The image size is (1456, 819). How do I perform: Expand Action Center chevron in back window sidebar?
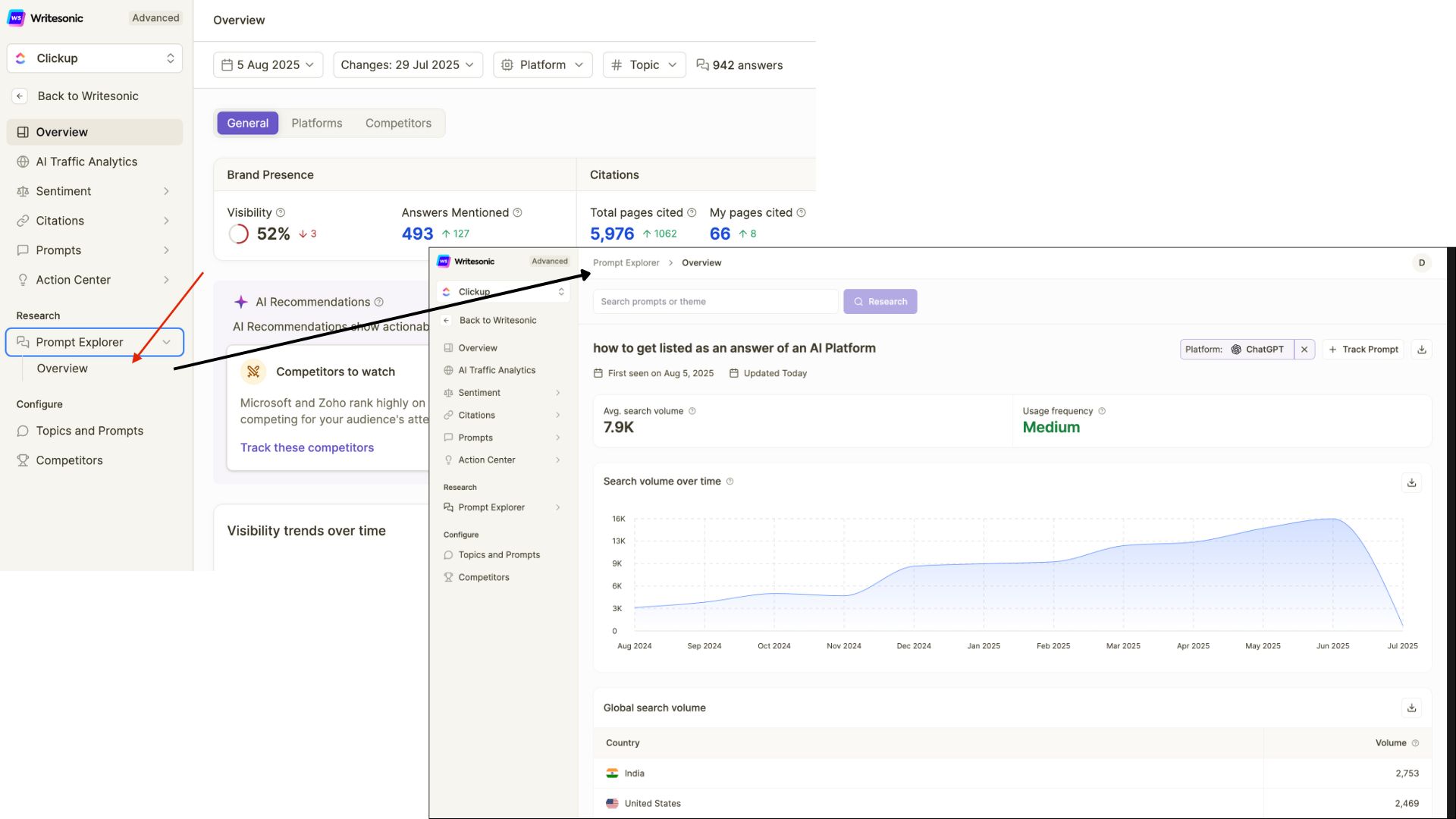click(166, 280)
